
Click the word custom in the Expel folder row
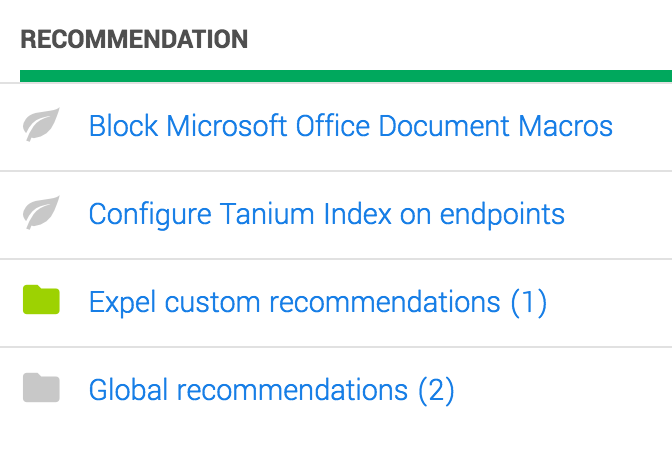[212, 303]
